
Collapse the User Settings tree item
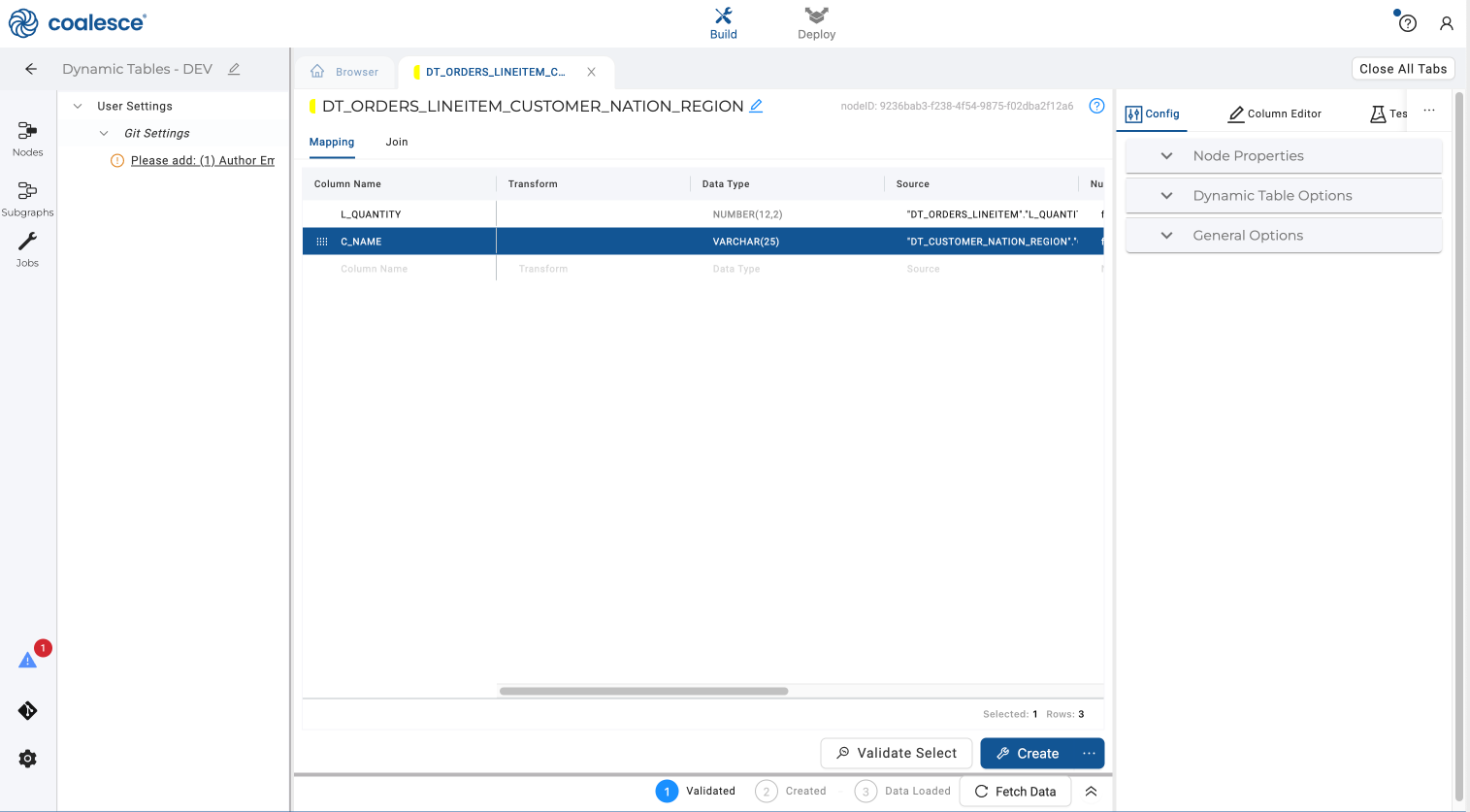click(79, 106)
